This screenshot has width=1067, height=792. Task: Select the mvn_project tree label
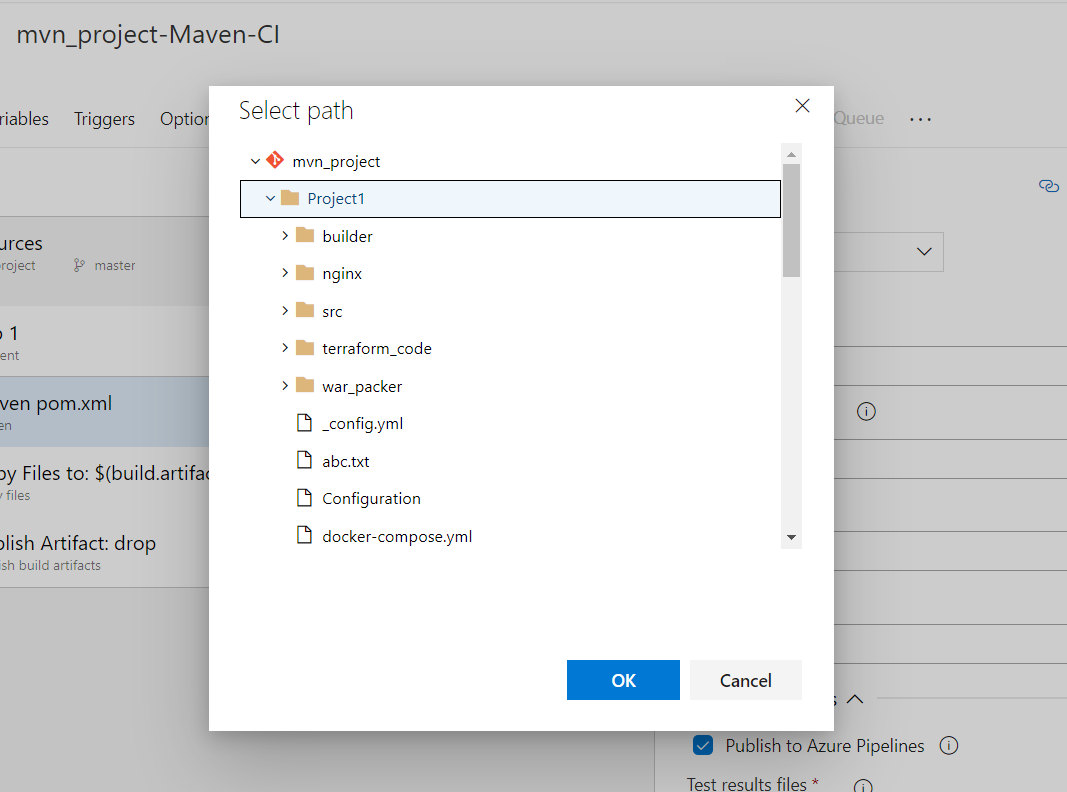(336, 161)
